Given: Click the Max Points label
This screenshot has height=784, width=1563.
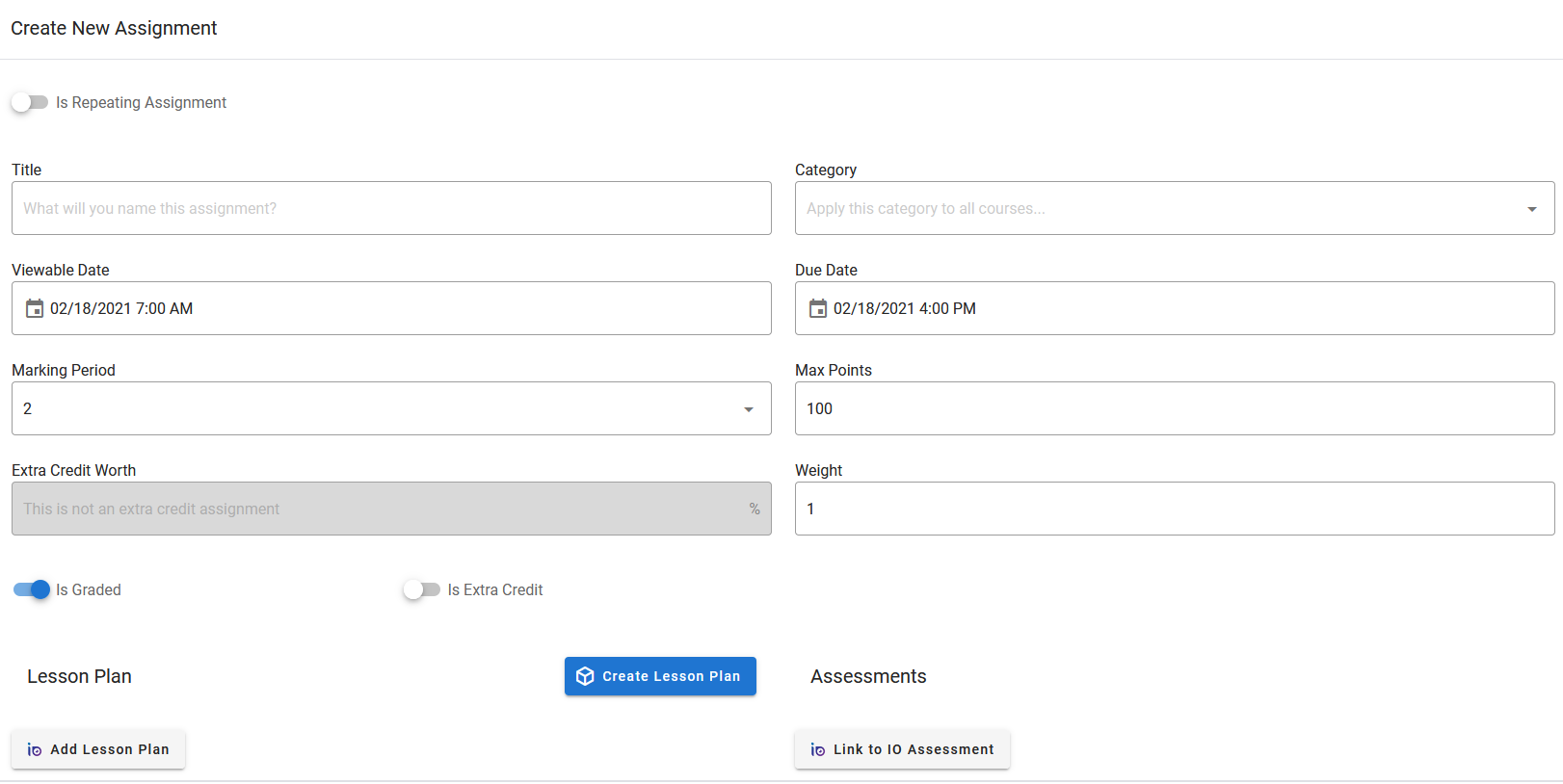Looking at the screenshot, I should 834,370.
